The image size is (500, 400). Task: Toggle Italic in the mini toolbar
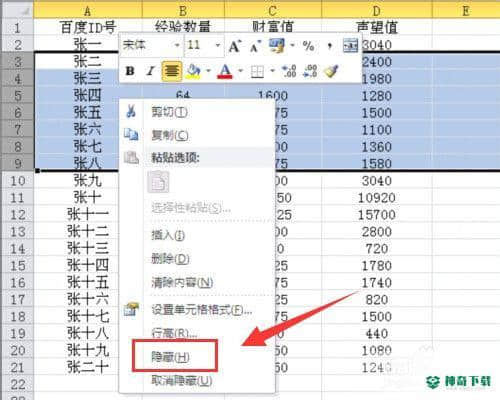pos(150,71)
